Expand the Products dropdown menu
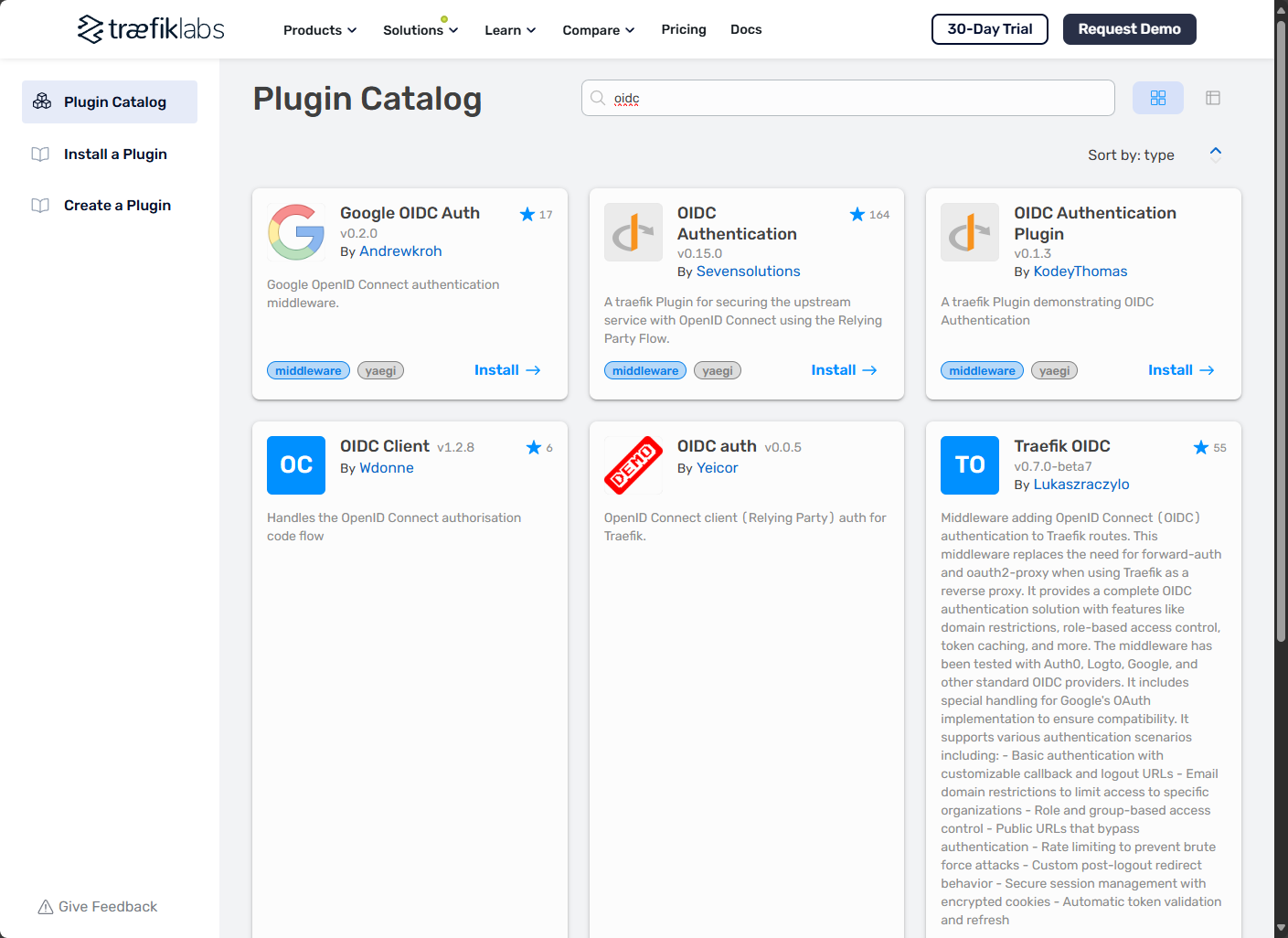 (320, 30)
